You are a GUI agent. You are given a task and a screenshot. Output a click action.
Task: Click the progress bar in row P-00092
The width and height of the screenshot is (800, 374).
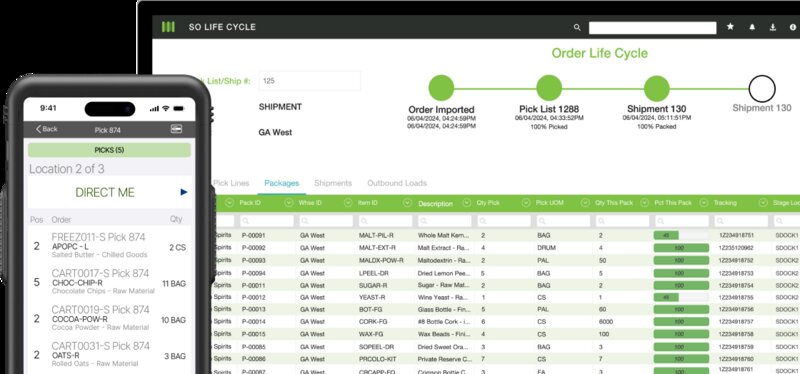tap(681, 248)
